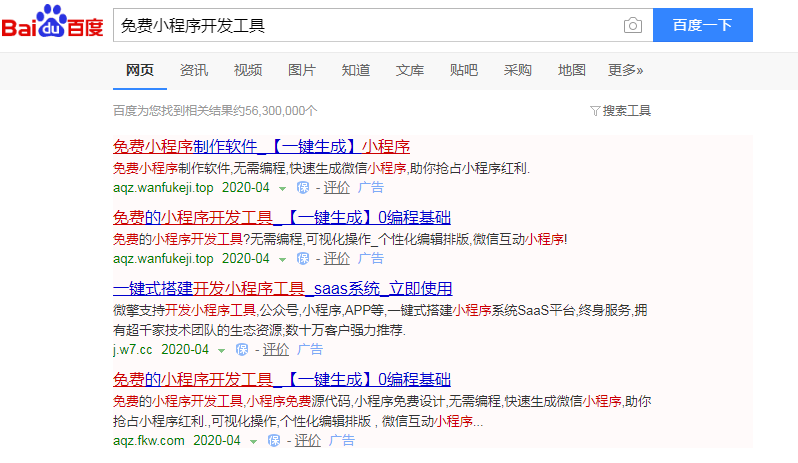Click 保 badge on j.w7.cc result
798x463 pixels.
point(242,350)
